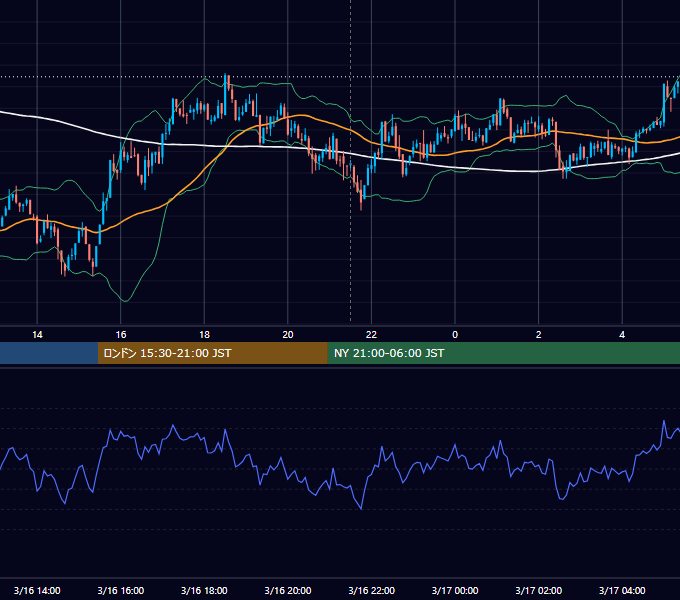The width and height of the screenshot is (680, 600).
Task: Click the 16 hour label on price axis
Action: pyautogui.click(x=121, y=335)
